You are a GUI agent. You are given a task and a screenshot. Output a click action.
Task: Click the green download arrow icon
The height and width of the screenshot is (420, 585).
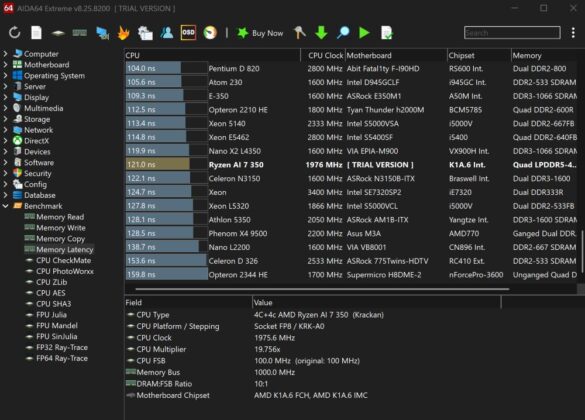coord(321,33)
